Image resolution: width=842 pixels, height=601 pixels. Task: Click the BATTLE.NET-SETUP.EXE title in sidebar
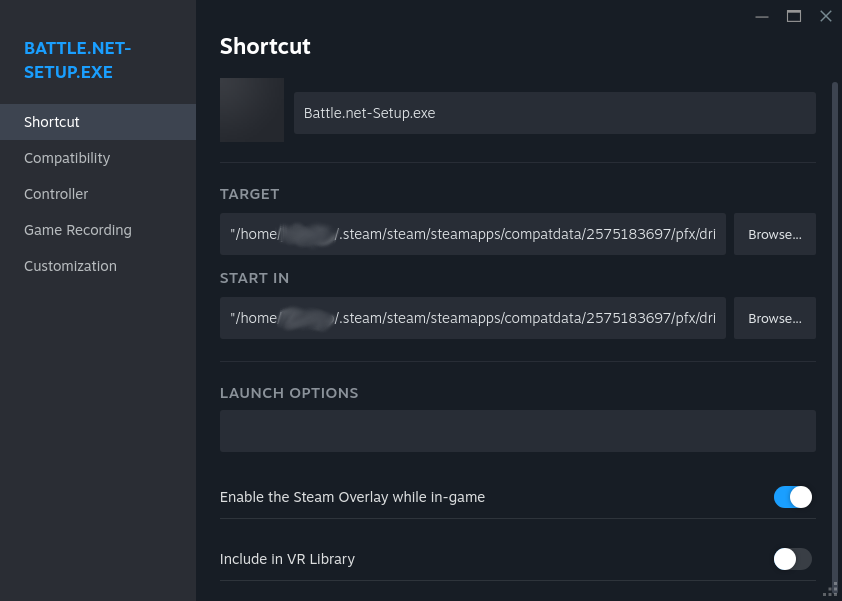click(x=78, y=60)
